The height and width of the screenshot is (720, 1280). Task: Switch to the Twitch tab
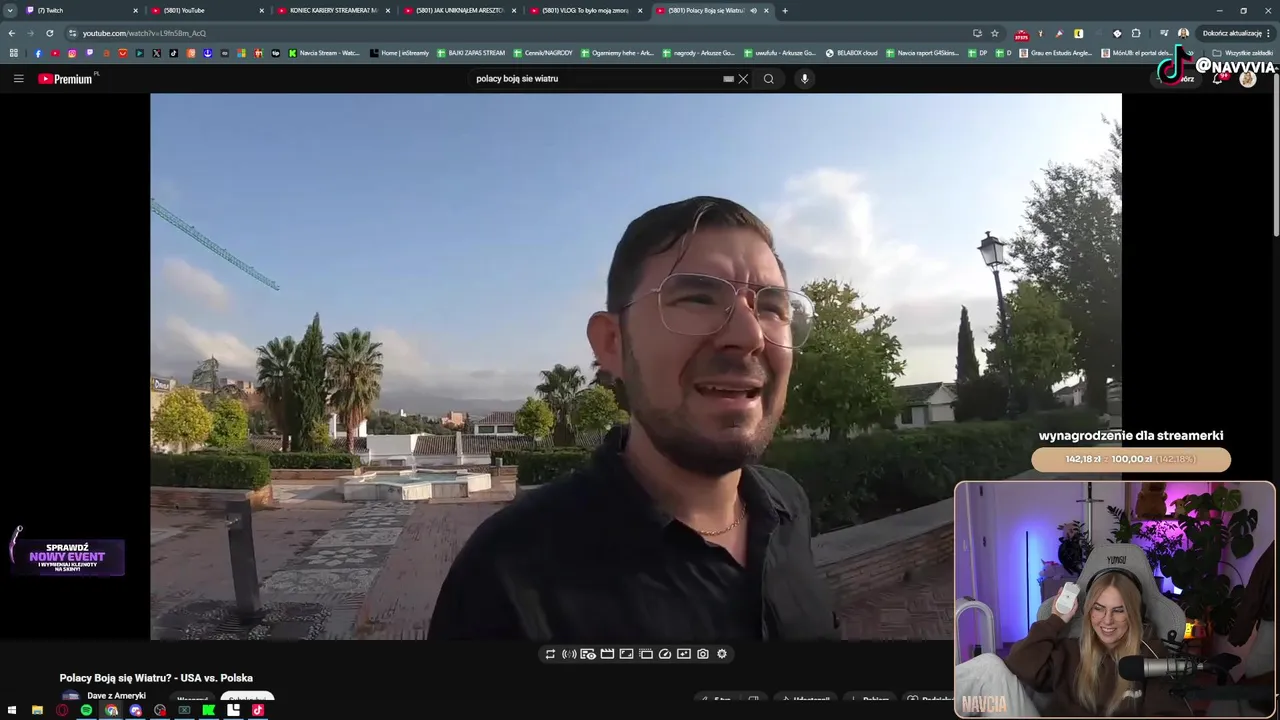pyautogui.click(x=80, y=11)
